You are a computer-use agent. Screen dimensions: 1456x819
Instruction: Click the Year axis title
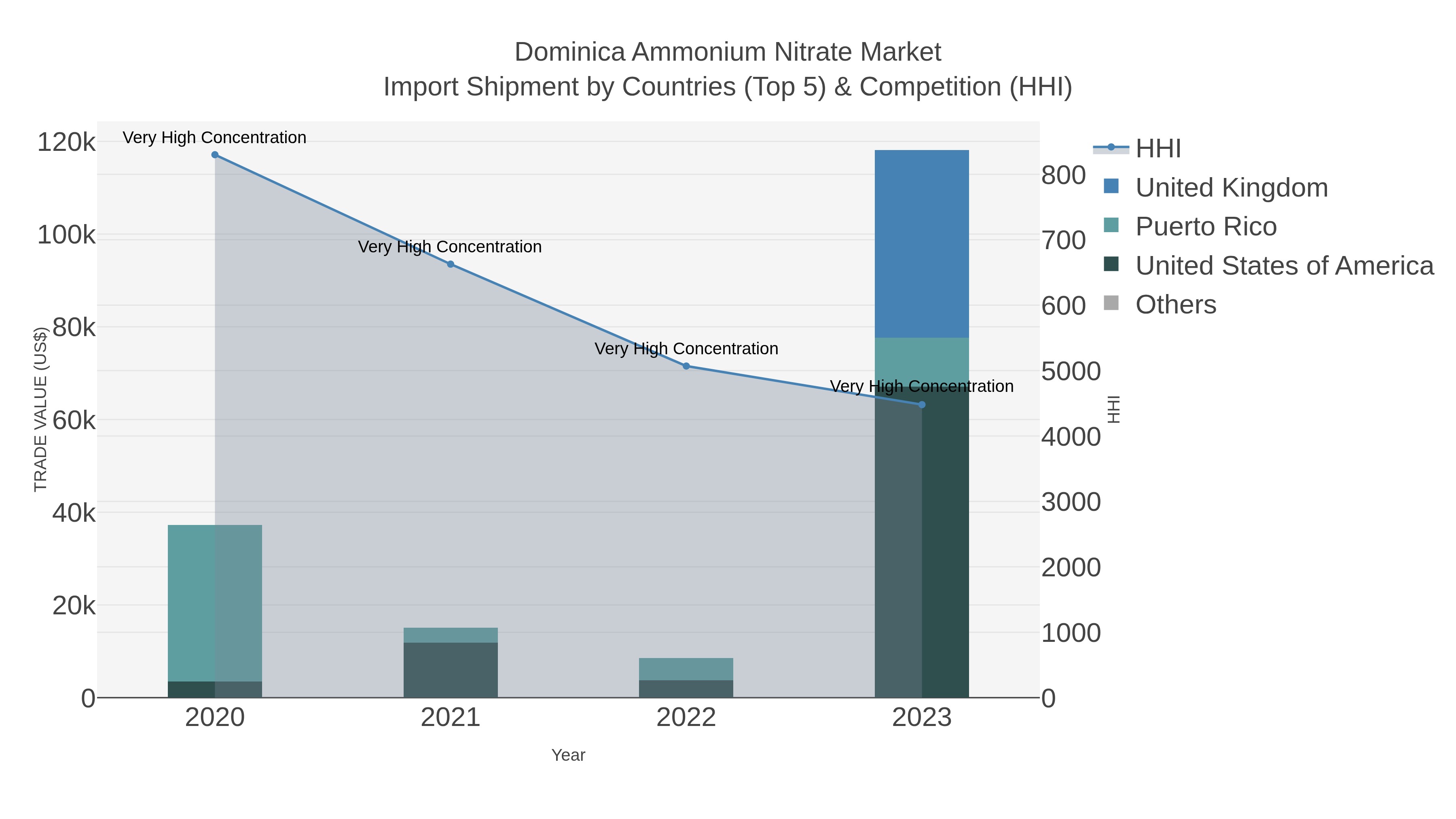(568, 755)
